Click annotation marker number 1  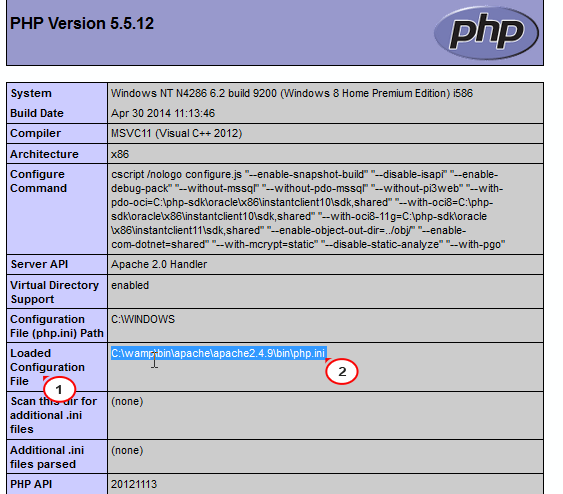(59, 389)
